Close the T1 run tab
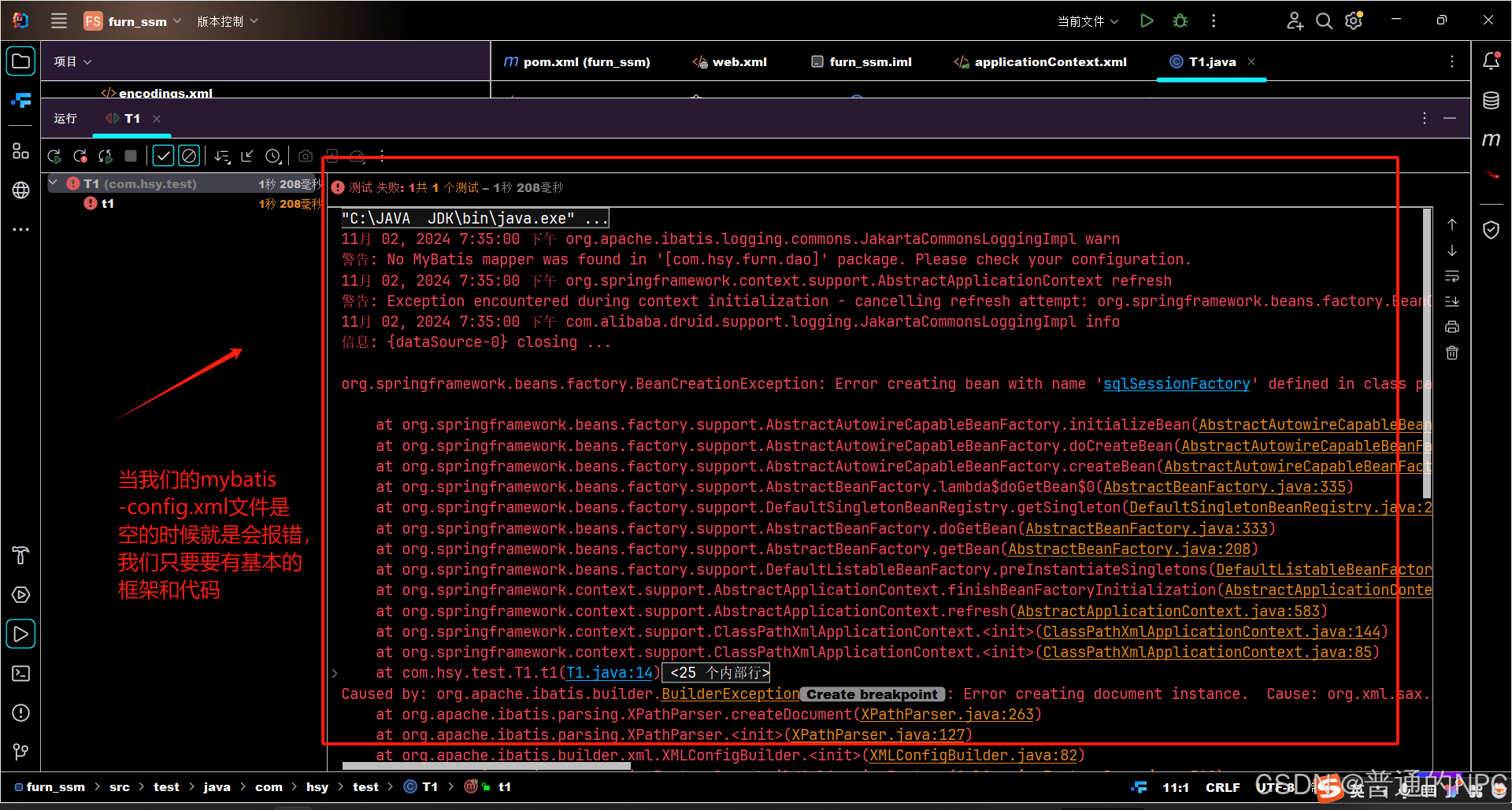Image resolution: width=1512 pixels, height=810 pixels. click(157, 118)
